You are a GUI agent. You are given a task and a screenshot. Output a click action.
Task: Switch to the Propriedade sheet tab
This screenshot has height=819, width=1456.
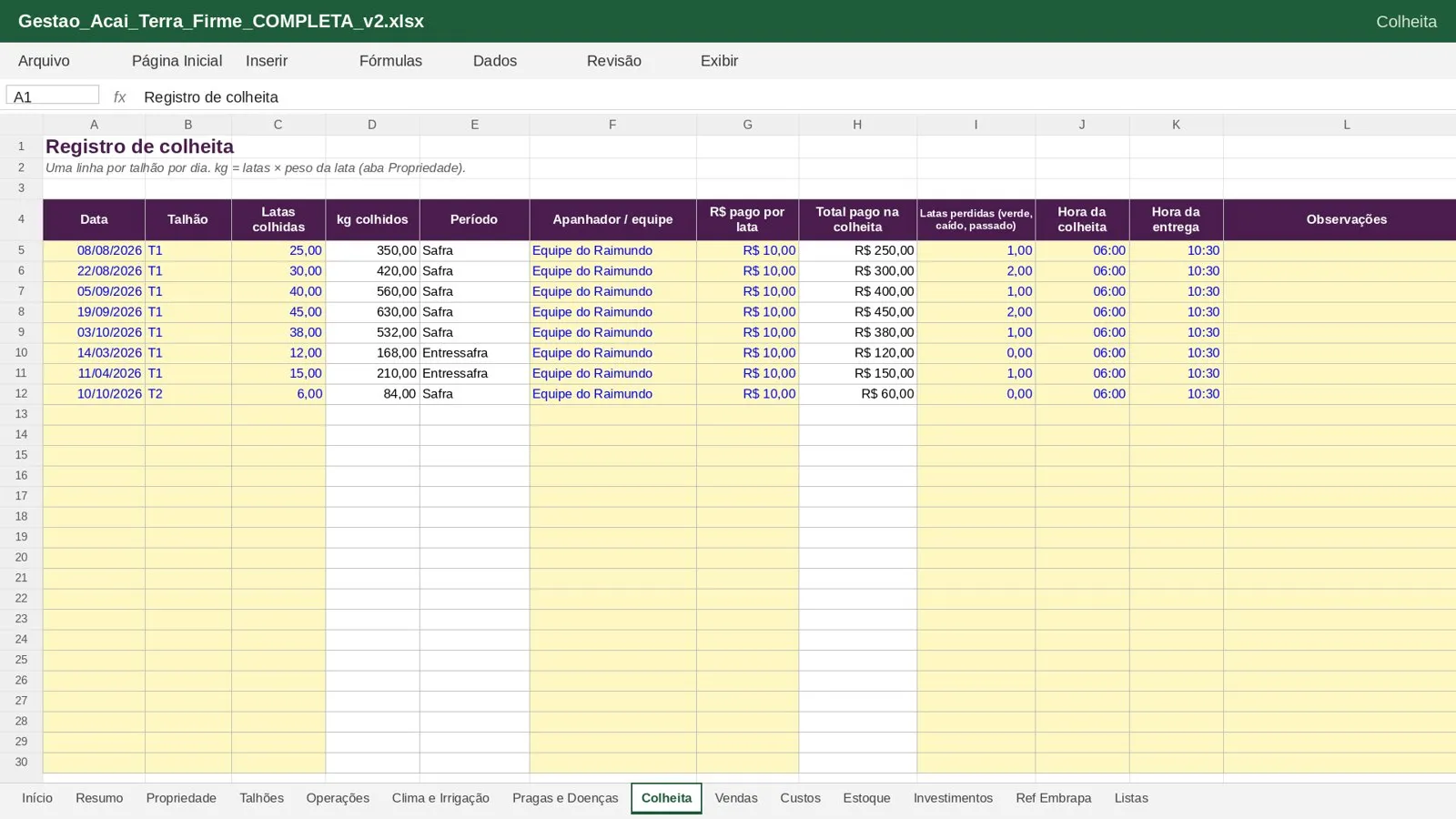tap(181, 798)
